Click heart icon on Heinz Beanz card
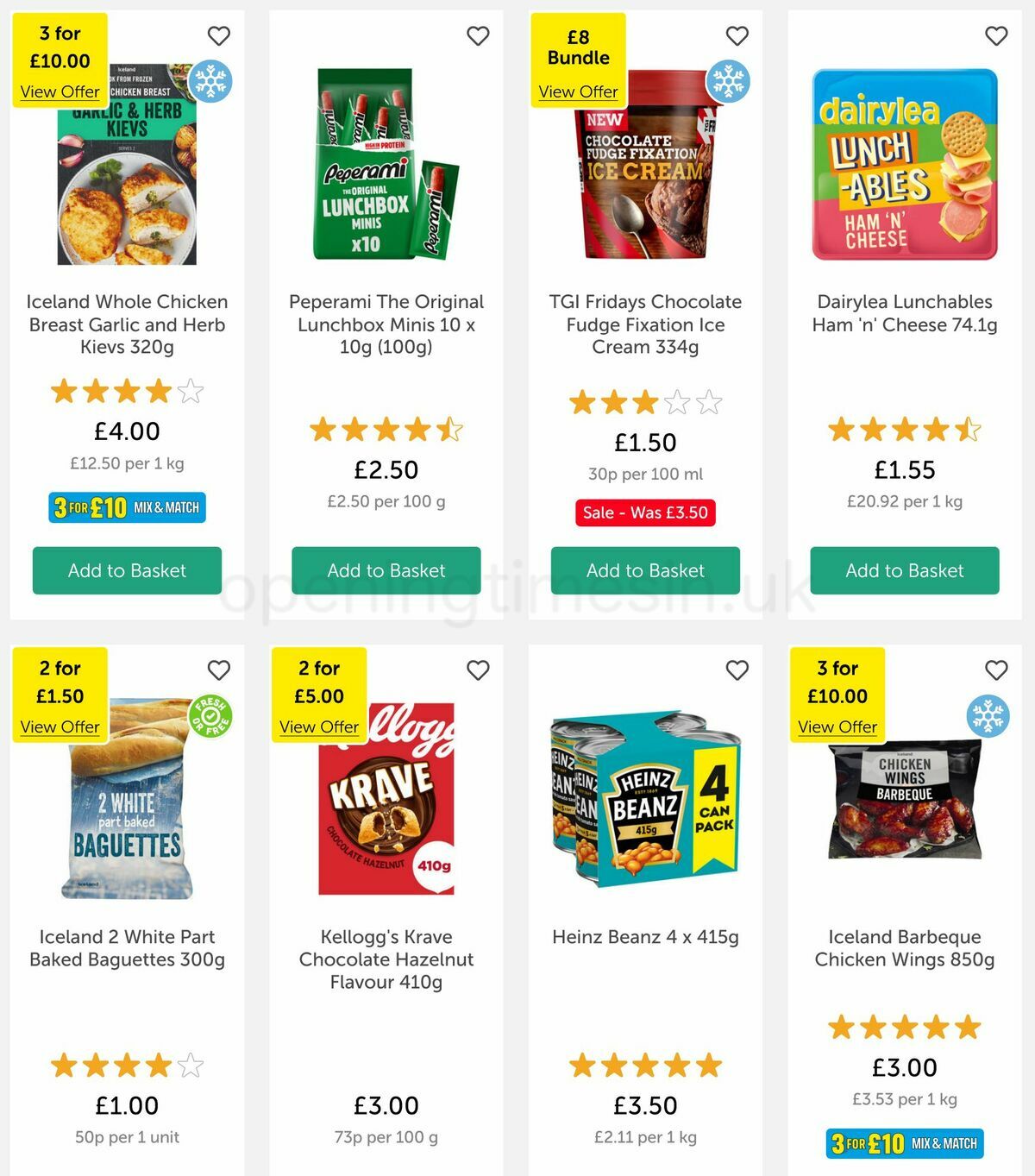The width and height of the screenshot is (1035, 1176). coord(737,670)
